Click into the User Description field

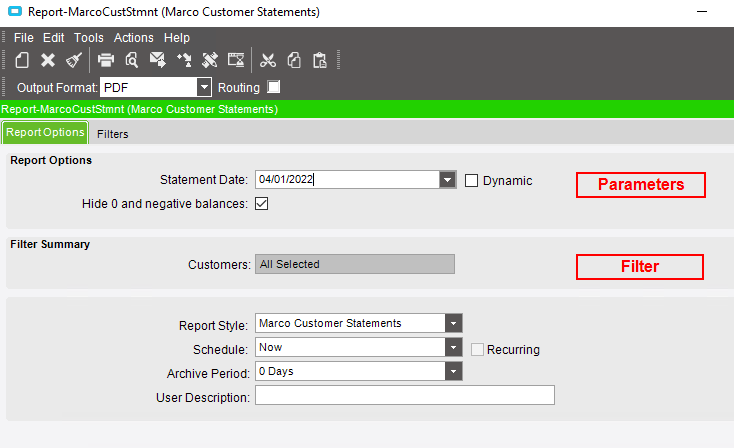(405, 395)
